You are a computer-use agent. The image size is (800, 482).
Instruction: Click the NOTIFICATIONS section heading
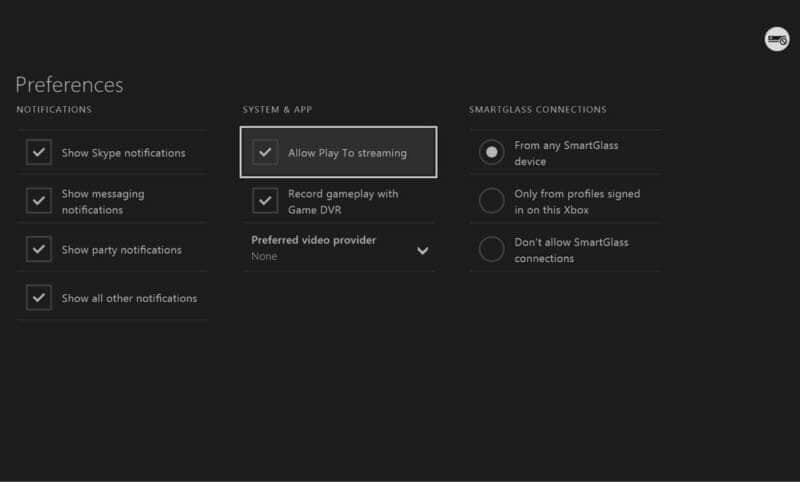pos(54,110)
